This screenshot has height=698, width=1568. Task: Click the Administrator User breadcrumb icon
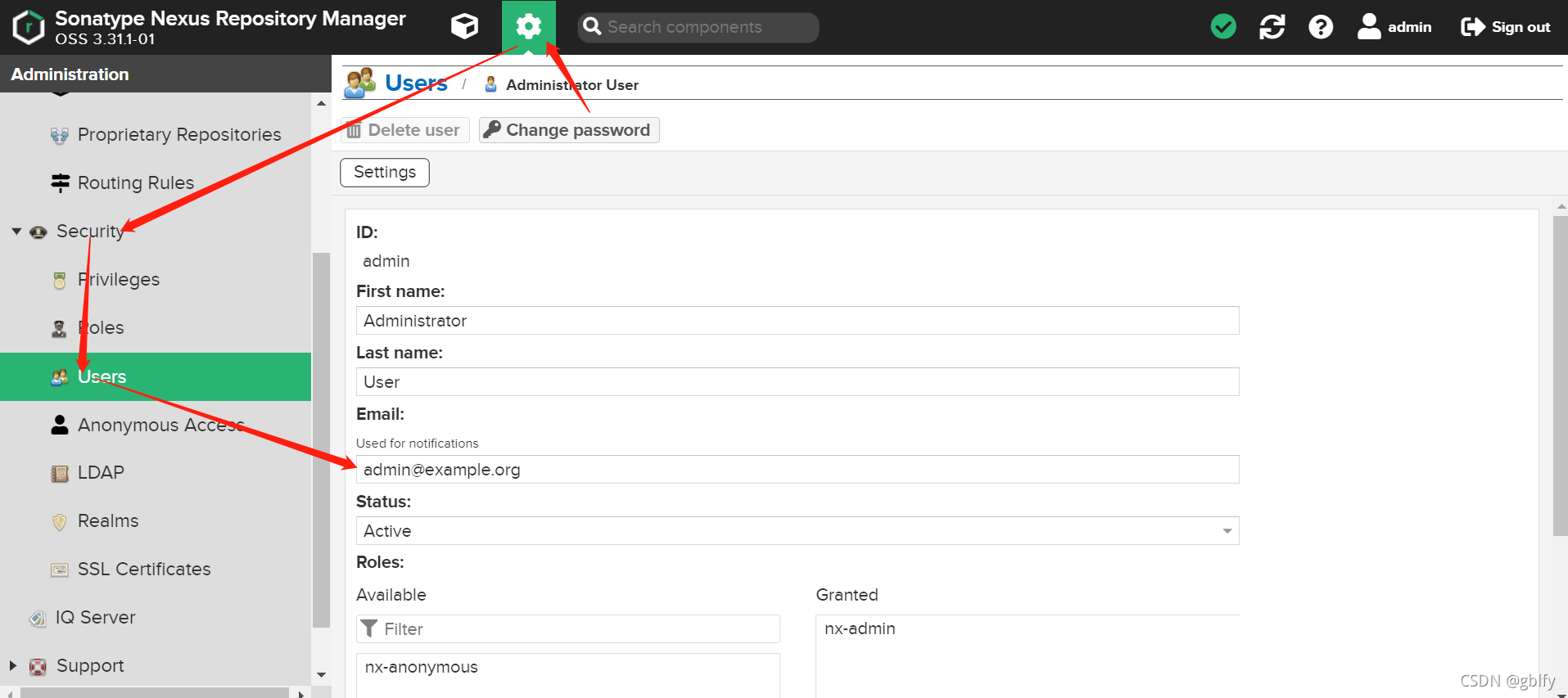pyautogui.click(x=491, y=84)
